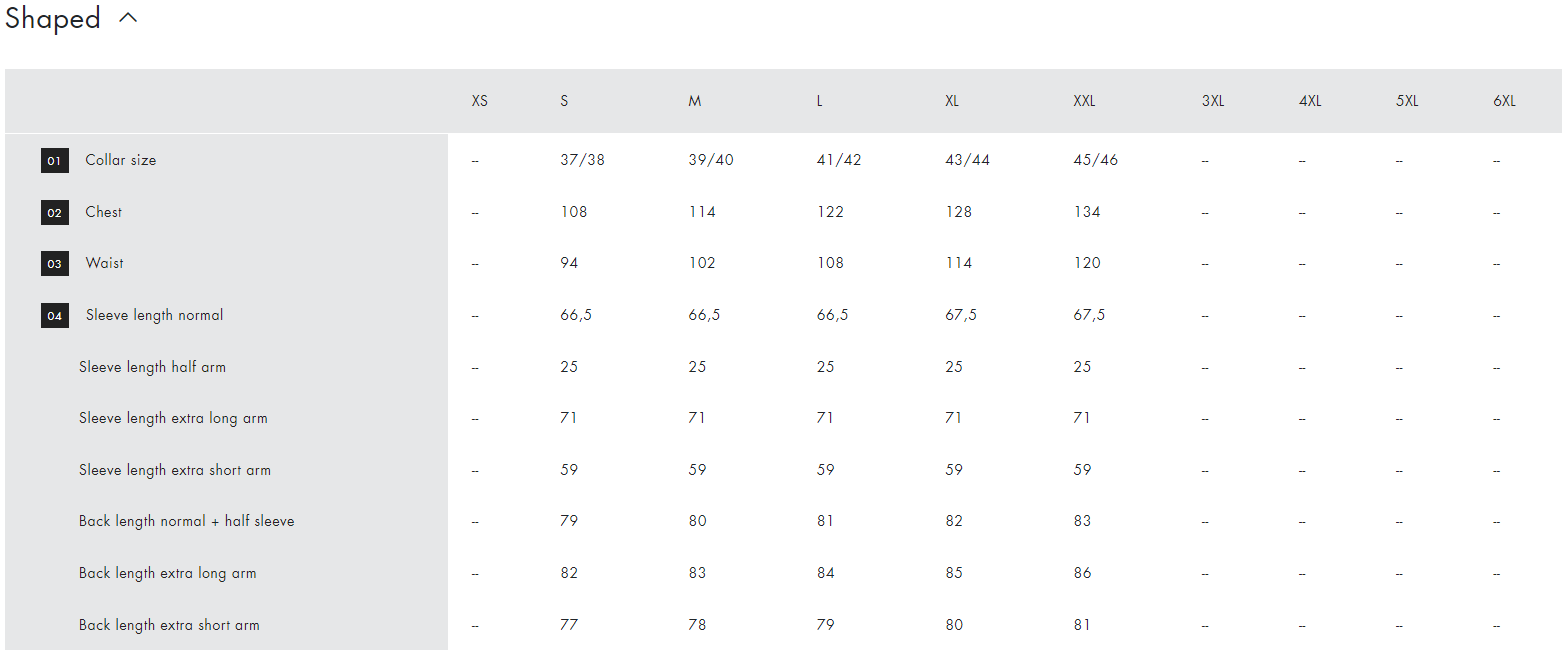The image size is (1562, 654).
Task: Click Sleeve length half arm label
Action: (x=152, y=367)
